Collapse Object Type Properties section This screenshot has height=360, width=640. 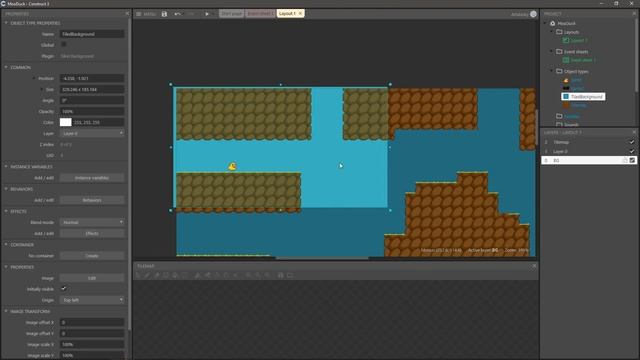6,23
